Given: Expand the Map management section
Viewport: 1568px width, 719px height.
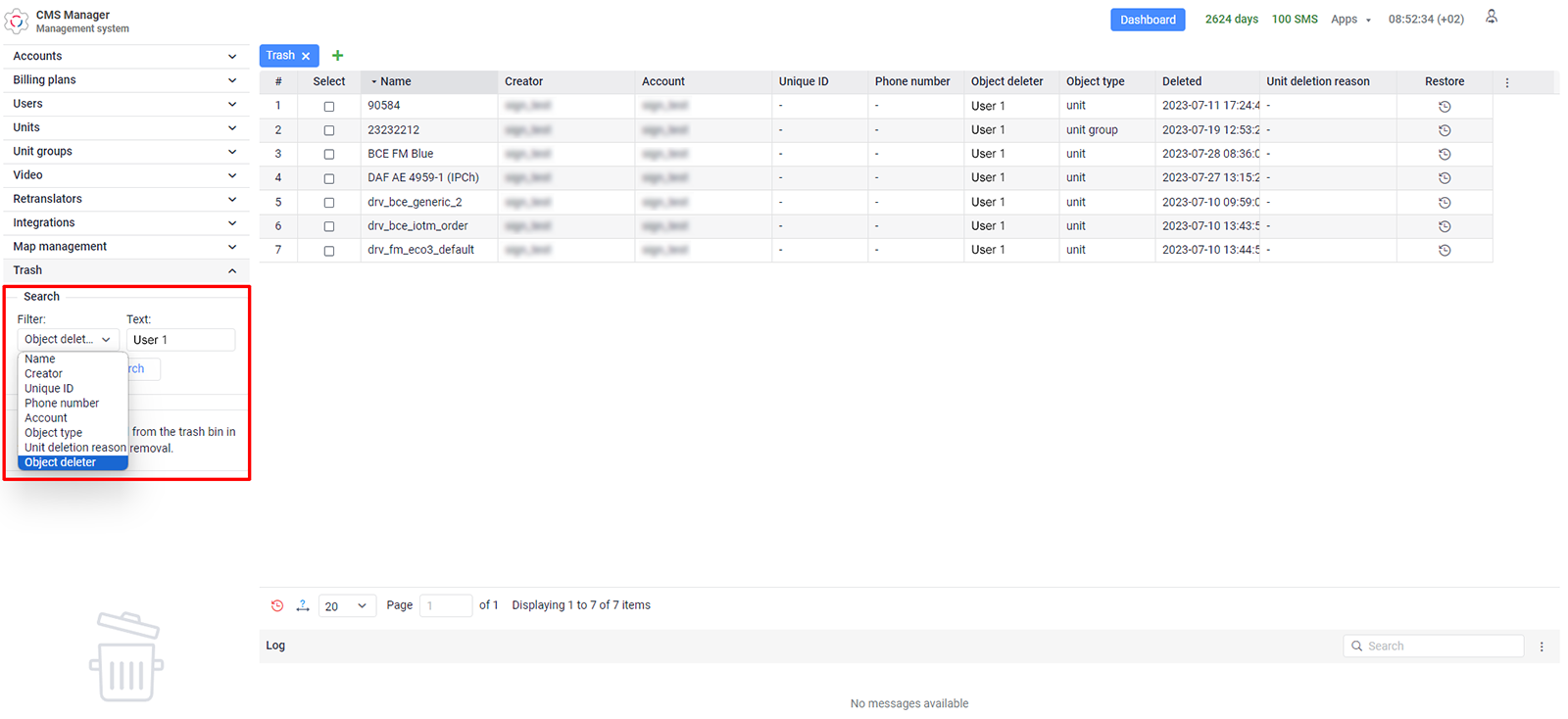Looking at the screenshot, I should pyautogui.click(x=126, y=247).
